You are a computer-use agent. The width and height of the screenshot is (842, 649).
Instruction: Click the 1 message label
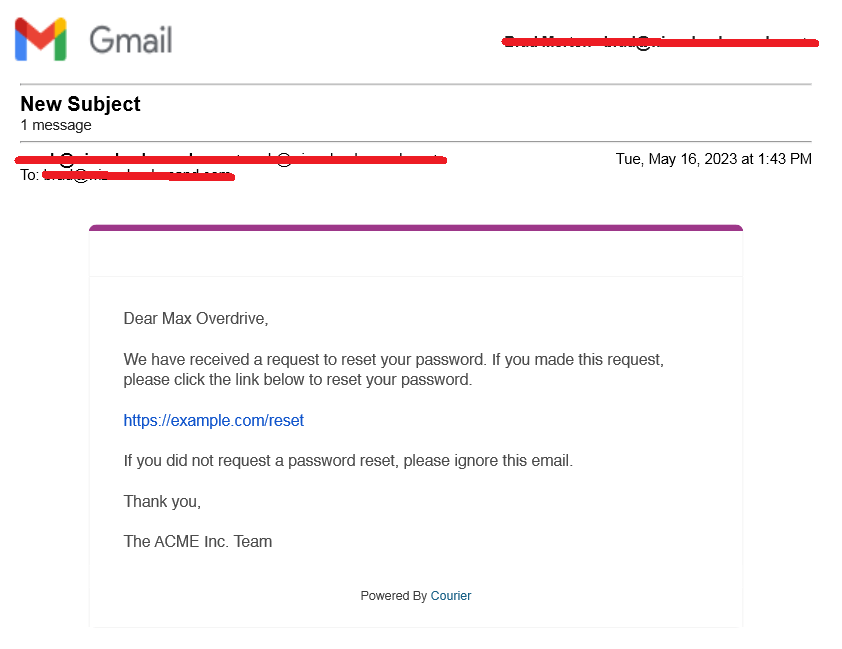[55, 125]
